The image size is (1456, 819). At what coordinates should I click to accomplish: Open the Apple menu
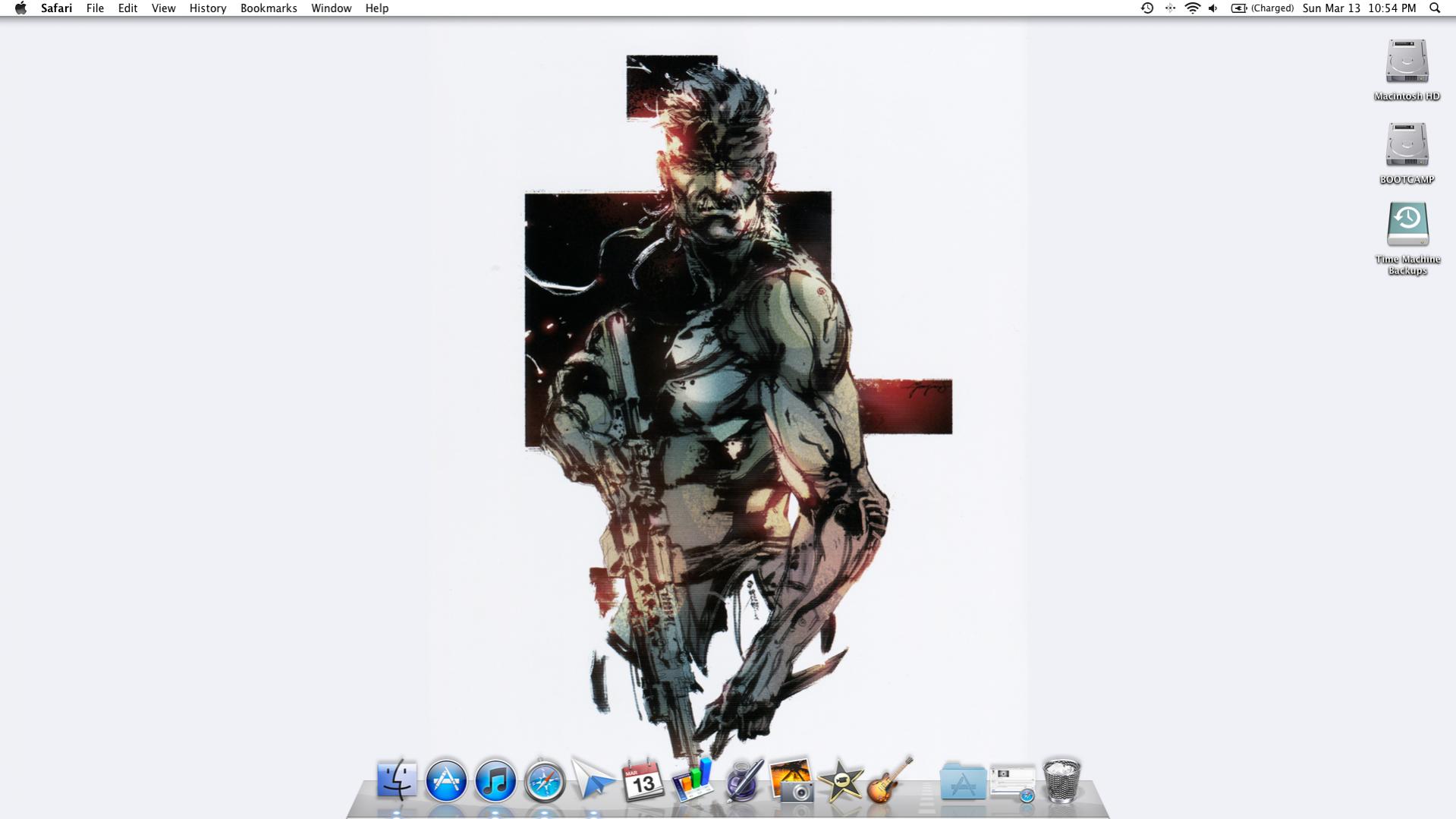pos(20,8)
